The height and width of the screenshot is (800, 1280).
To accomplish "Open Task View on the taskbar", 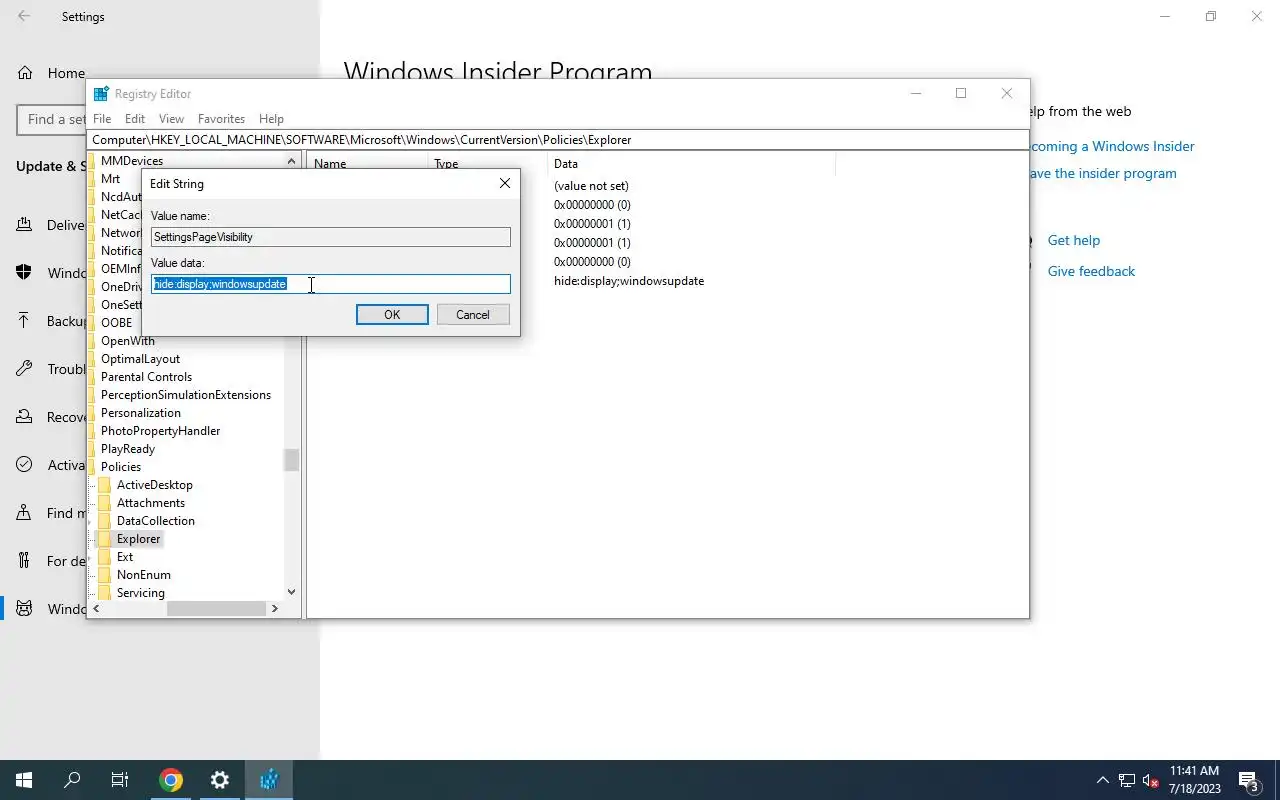I will pos(120,780).
